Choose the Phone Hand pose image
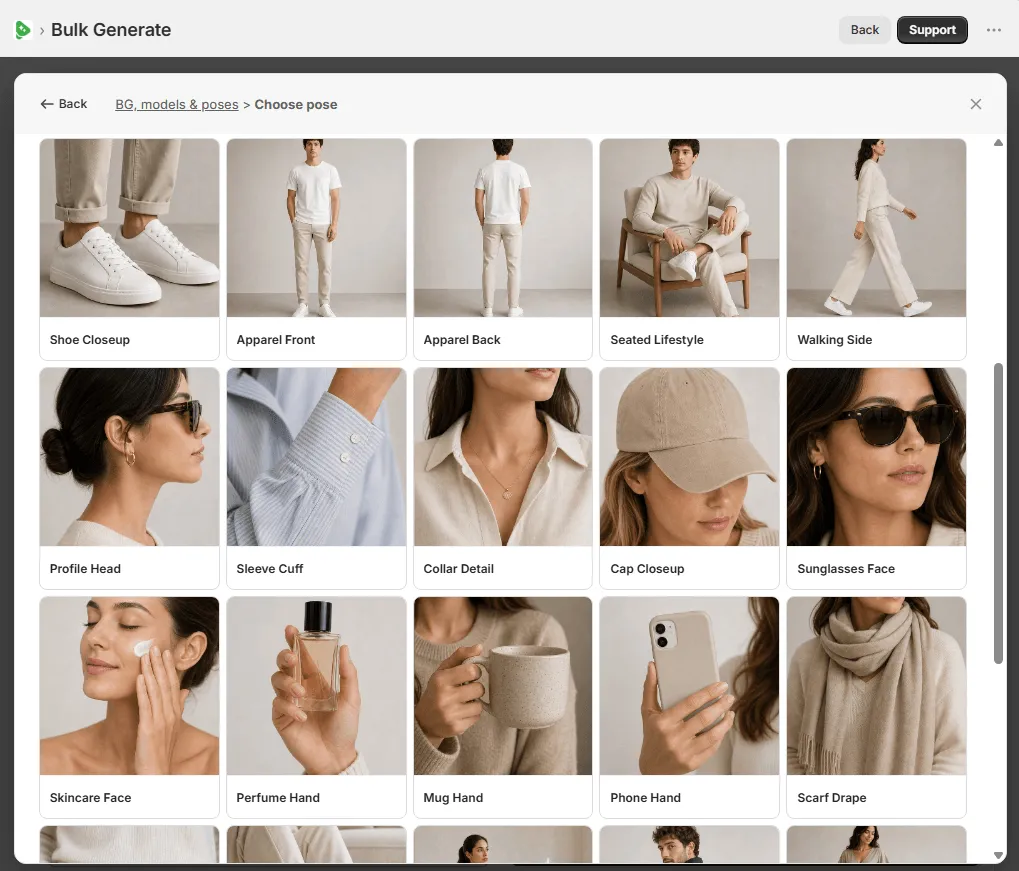This screenshot has width=1019, height=871. [690, 686]
